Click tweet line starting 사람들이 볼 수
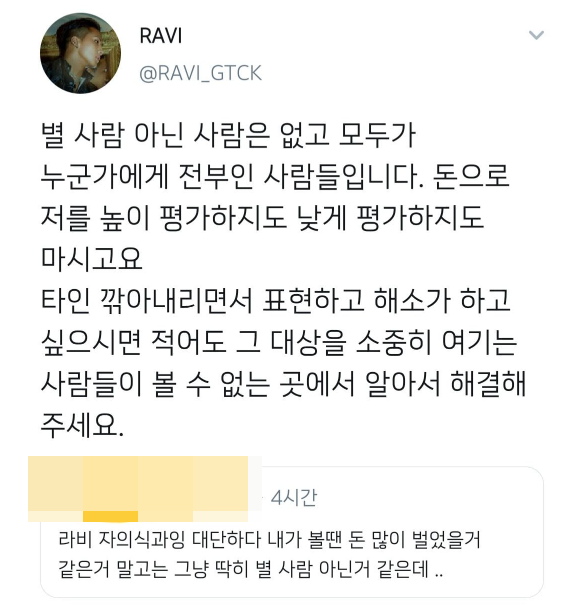The width and height of the screenshot is (567, 609). click(283, 384)
